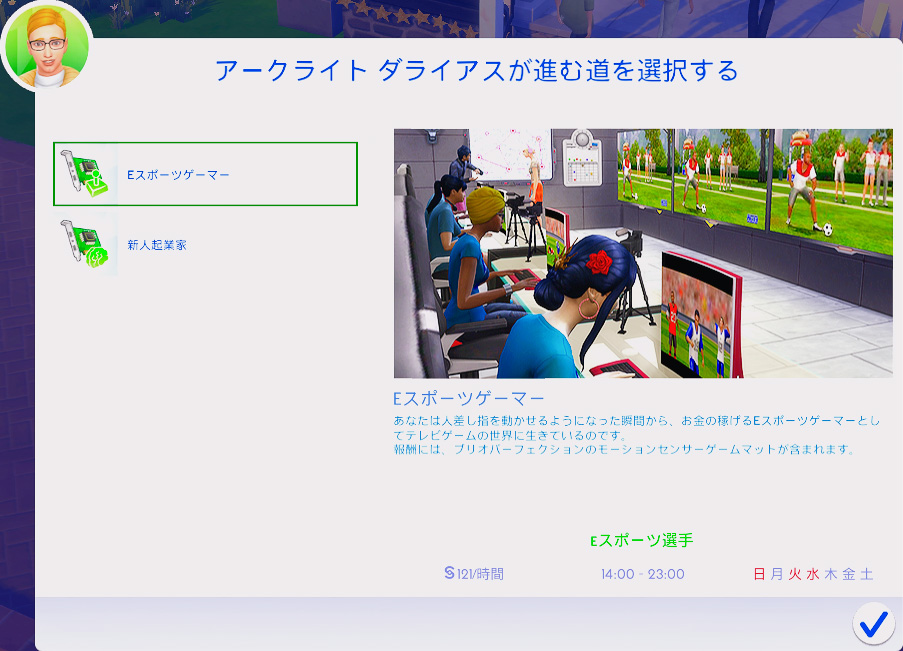Select the Eスポーツゲーマー career branch option
This screenshot has width=903, height=651.
click(x=205, y=174)
